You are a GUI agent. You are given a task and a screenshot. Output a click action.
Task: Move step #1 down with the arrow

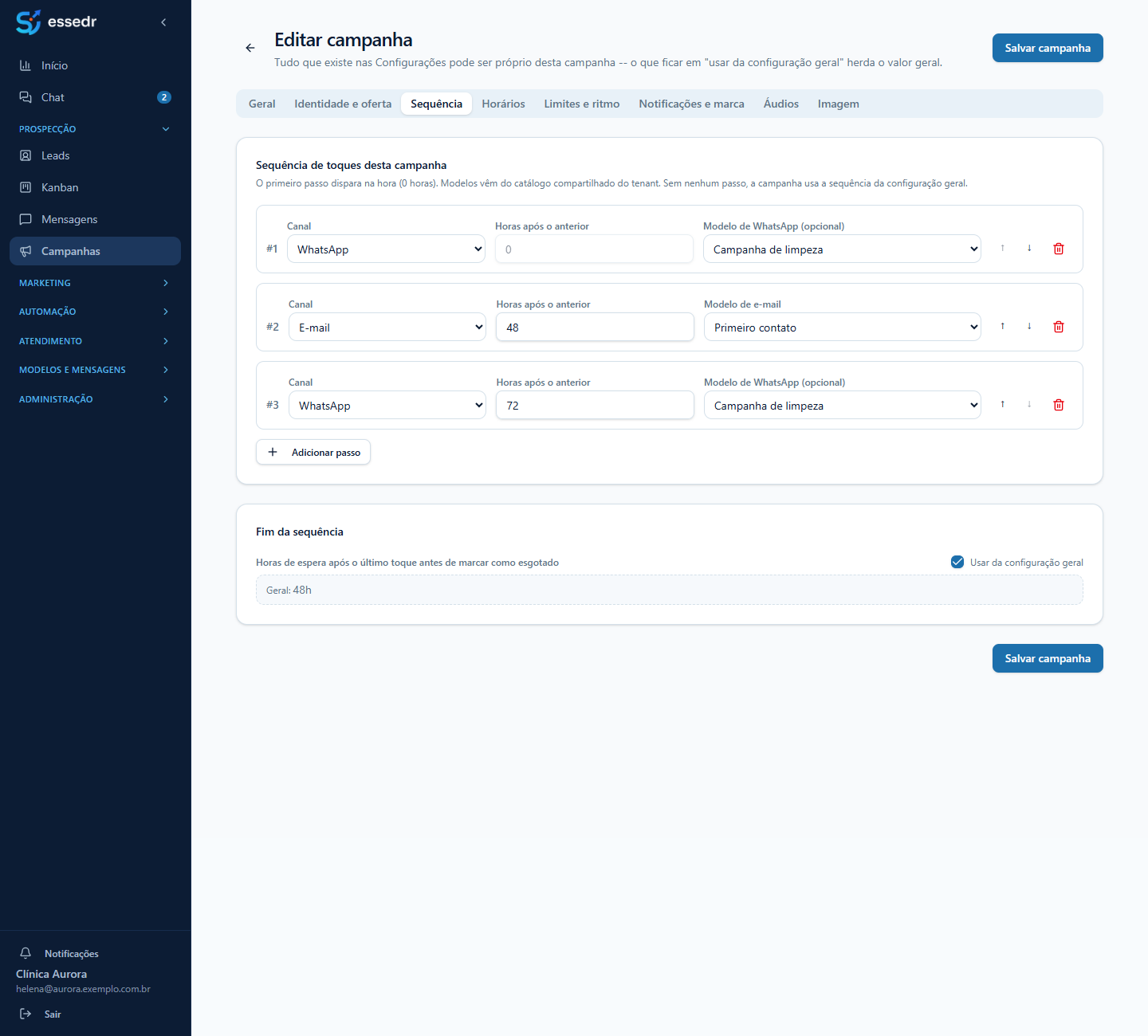(1029, 249)
